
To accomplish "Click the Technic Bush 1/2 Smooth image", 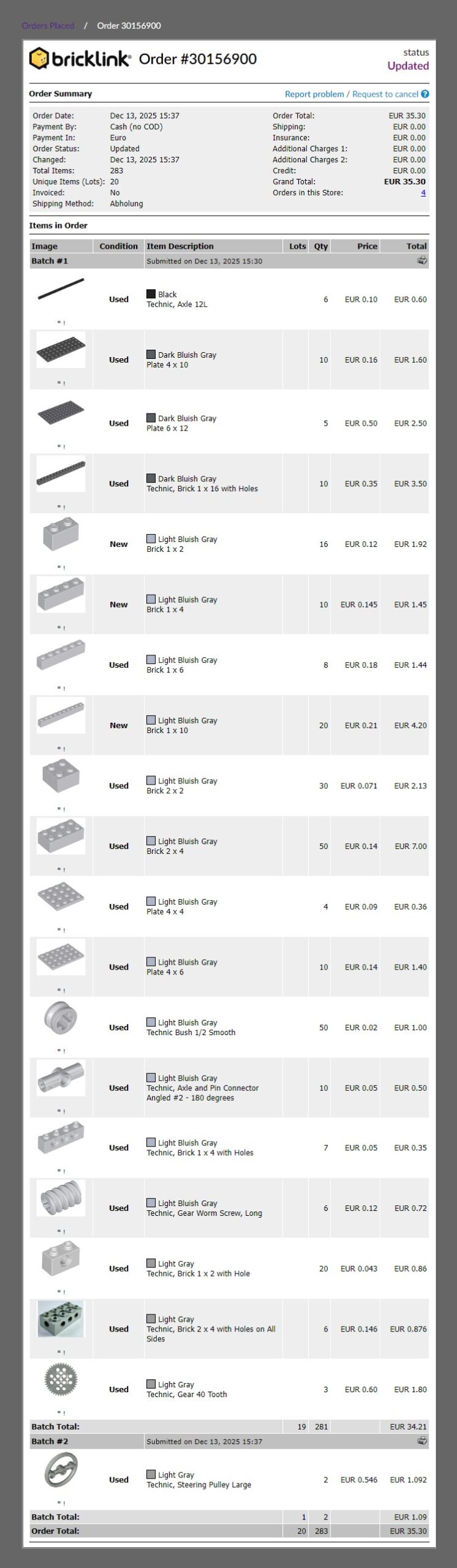I will [61, 1017].
